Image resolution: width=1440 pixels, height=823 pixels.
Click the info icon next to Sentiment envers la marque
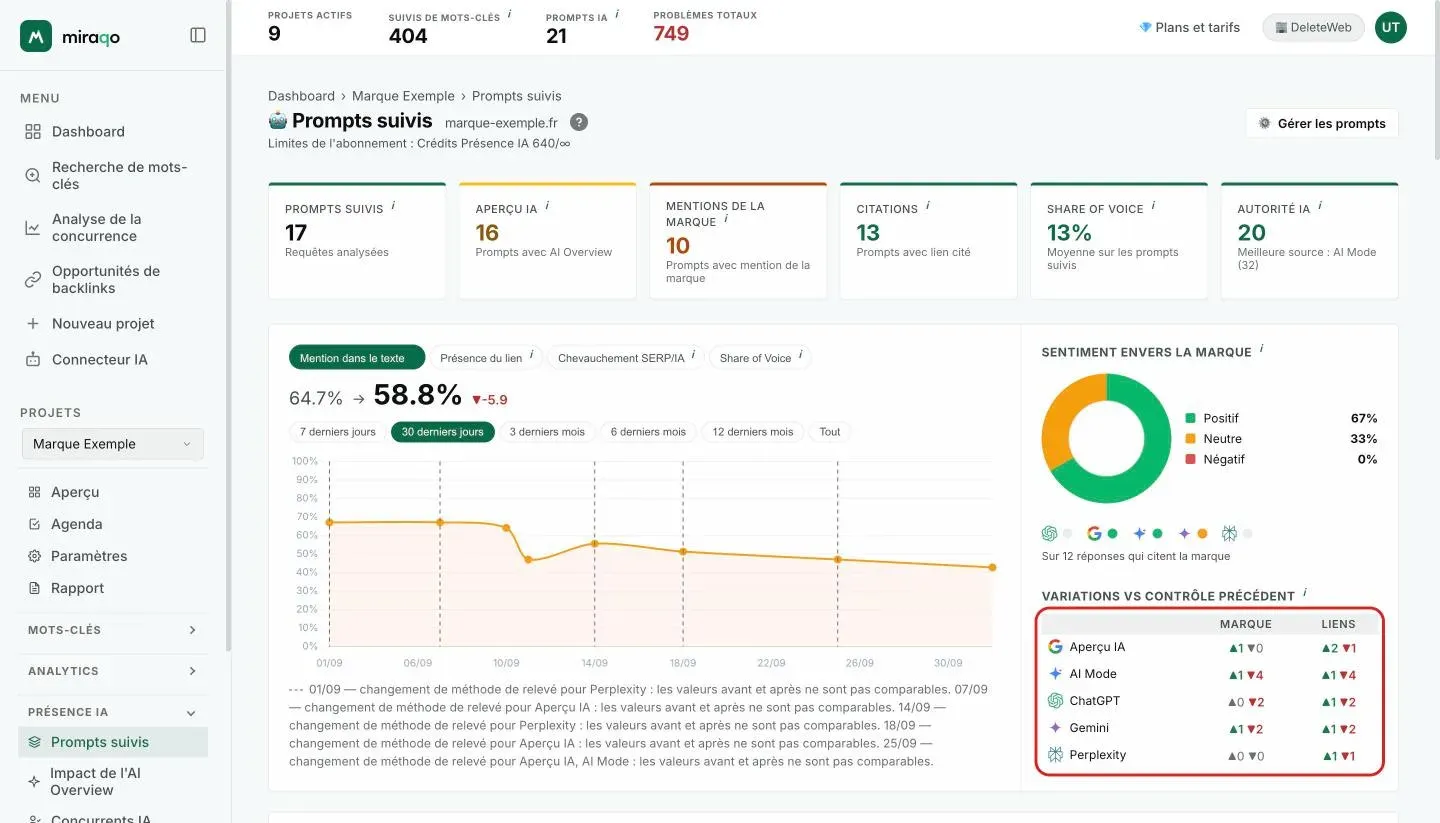pos(1262,349)
